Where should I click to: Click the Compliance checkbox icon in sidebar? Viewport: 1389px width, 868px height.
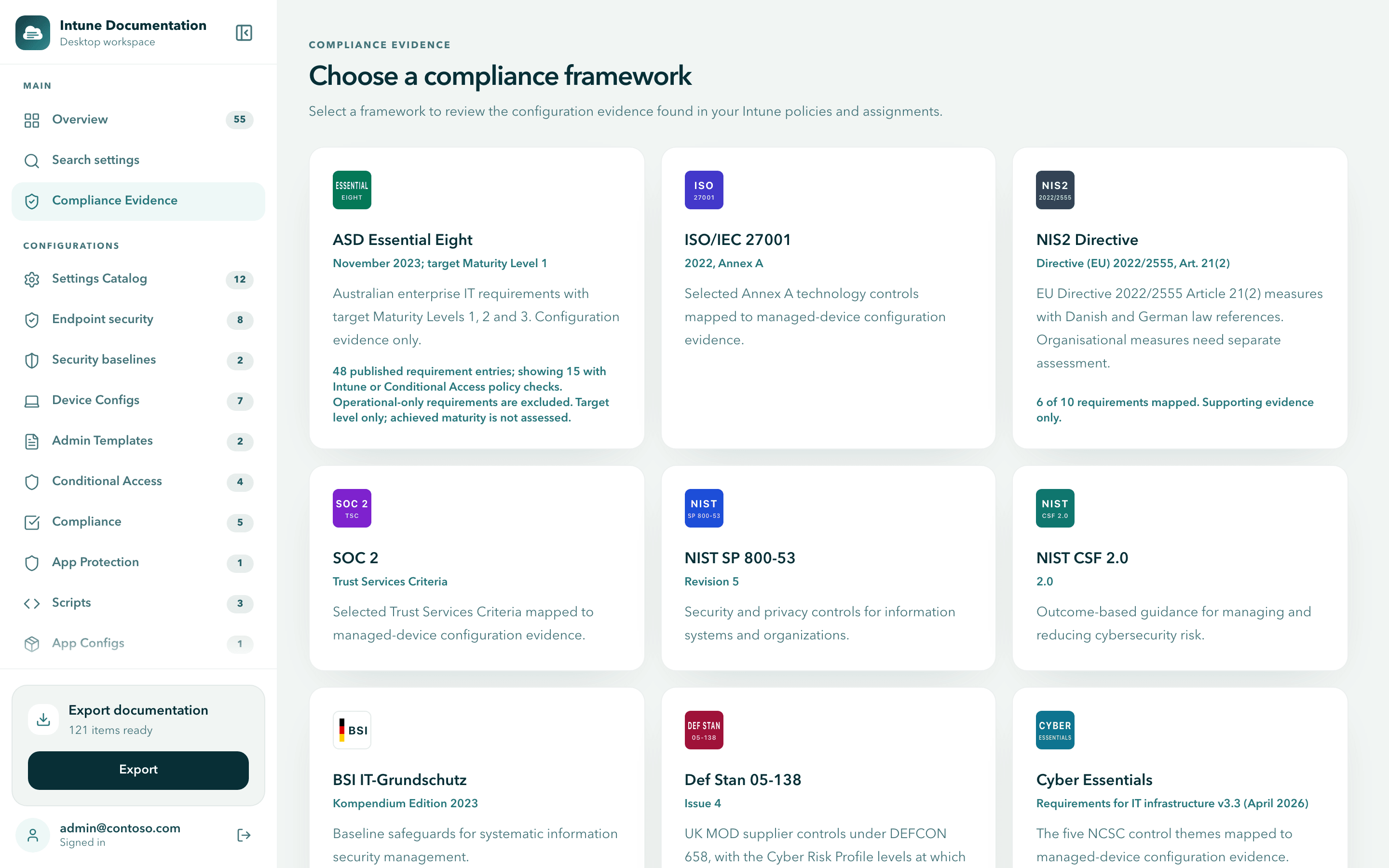pos(31,522)
